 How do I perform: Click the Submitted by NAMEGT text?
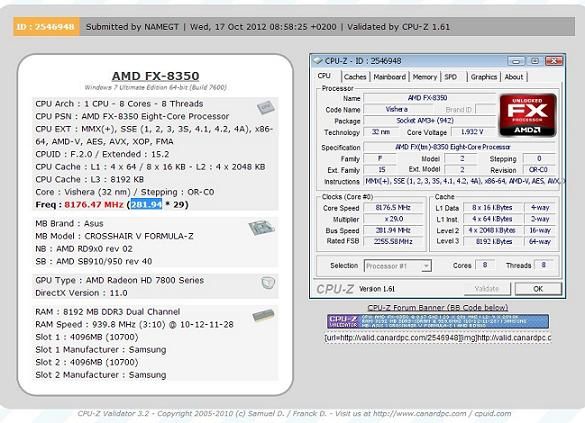pyautogui.click(x=132, y=27)
